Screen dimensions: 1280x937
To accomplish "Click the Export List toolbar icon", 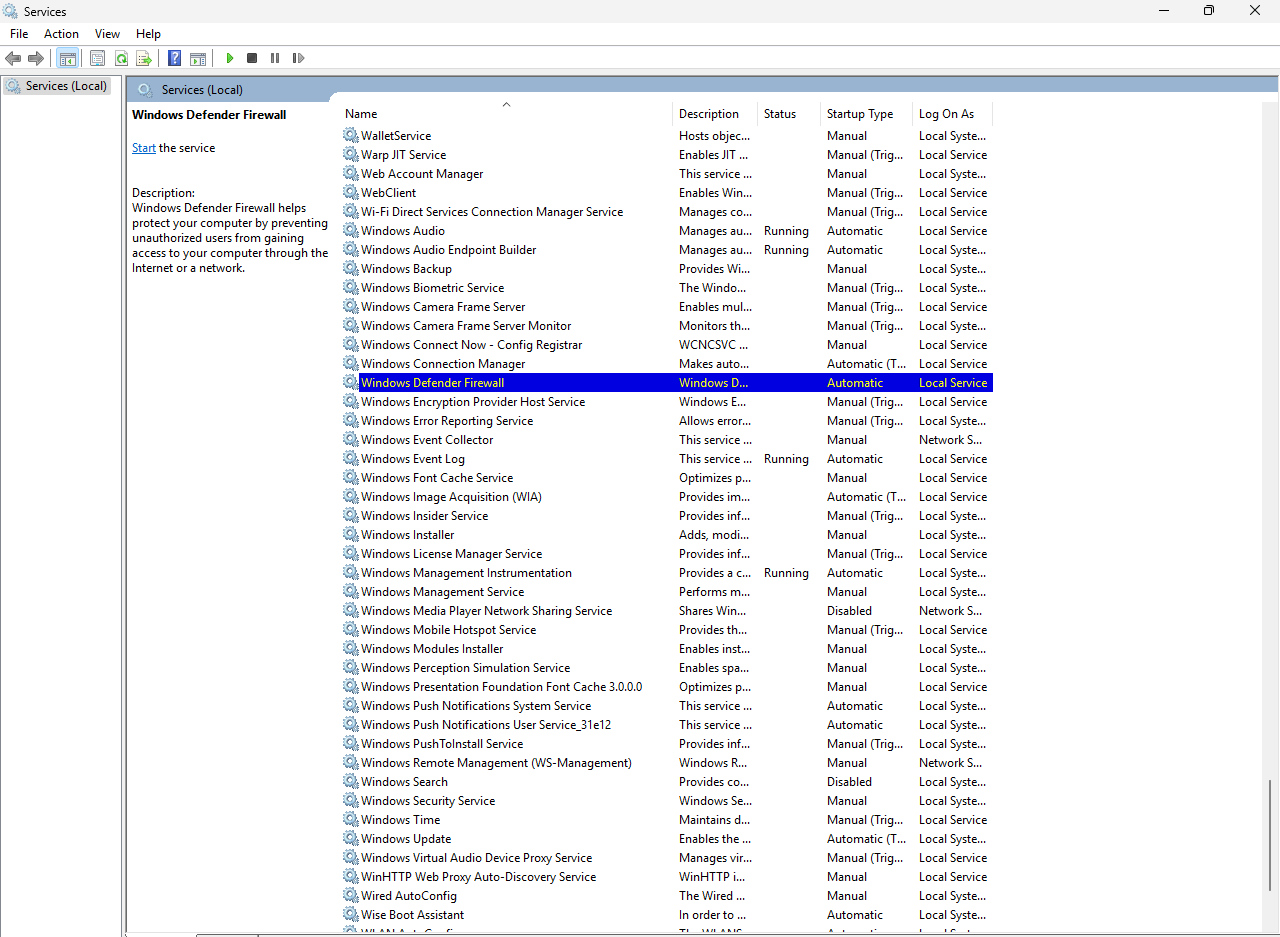I will pyautogui.click(x=144, y=58).
